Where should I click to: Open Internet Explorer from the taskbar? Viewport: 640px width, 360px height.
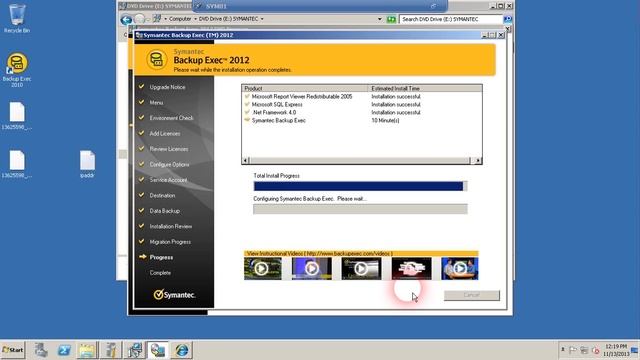(182, 350)
